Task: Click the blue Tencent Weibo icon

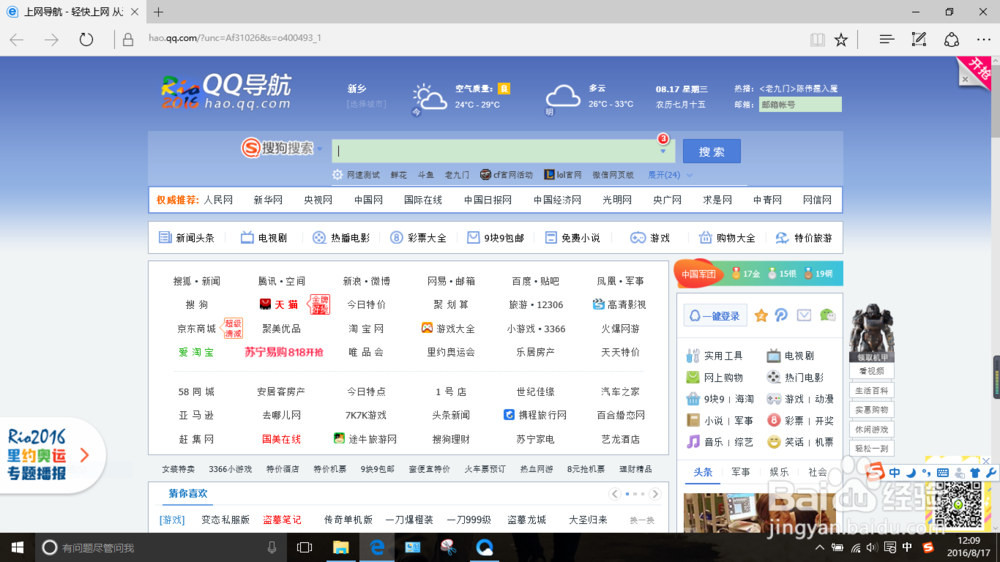Action: (781, 315)
